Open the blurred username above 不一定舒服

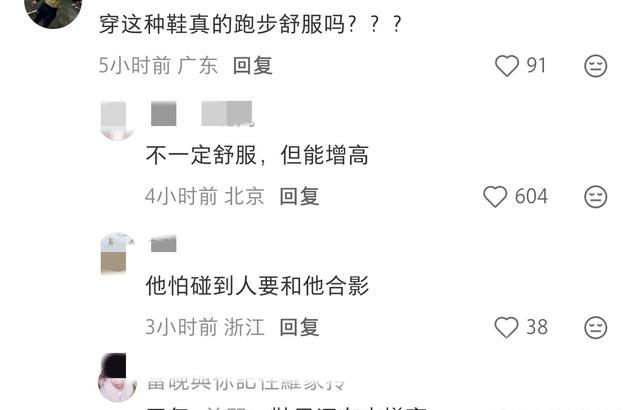click(202, 114)
